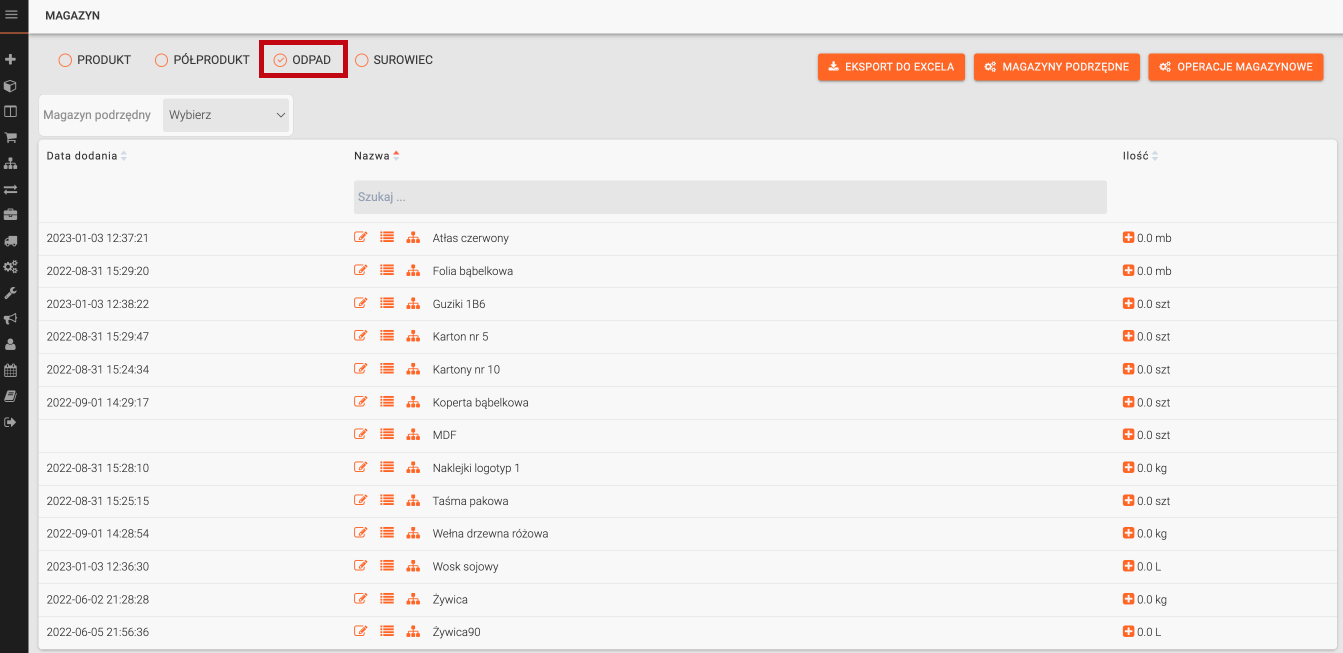The height and width of the screenshot is (653, 1343).
Task: Open shopping cart in left sidebar
Action: click(11, 137)
